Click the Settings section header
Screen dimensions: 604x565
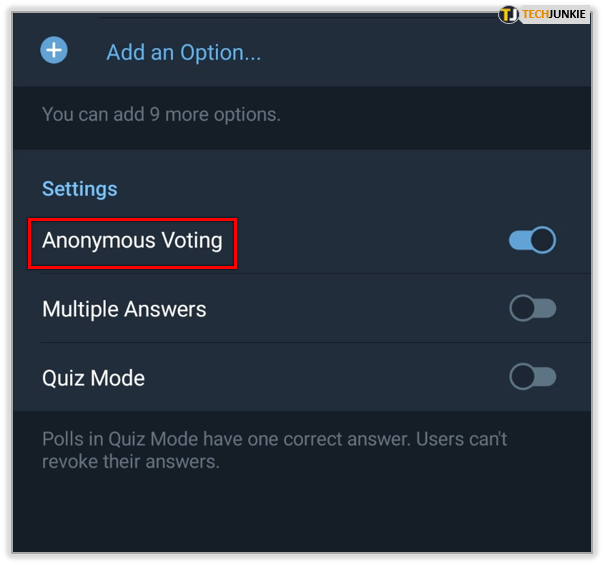(79, 189)
